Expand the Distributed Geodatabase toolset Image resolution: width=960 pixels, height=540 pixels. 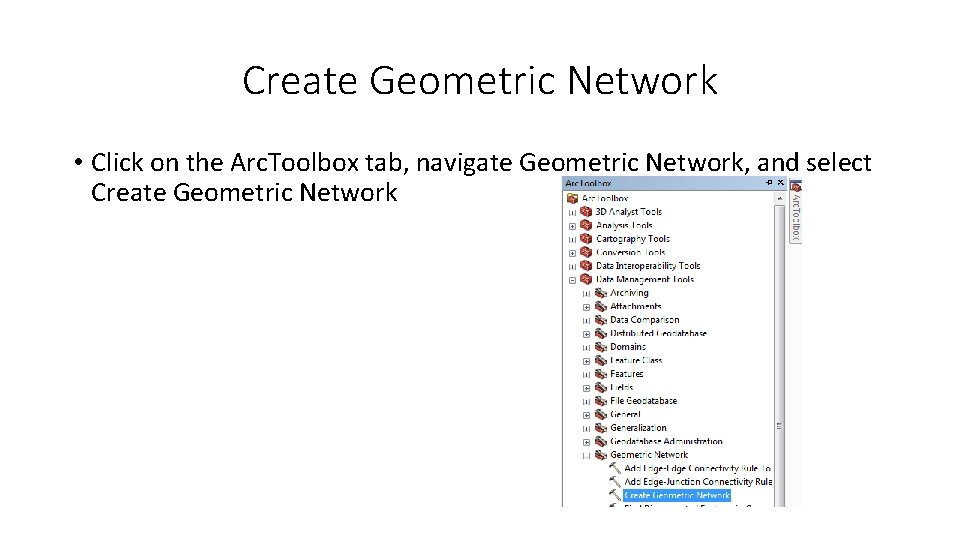click(587, 334)
